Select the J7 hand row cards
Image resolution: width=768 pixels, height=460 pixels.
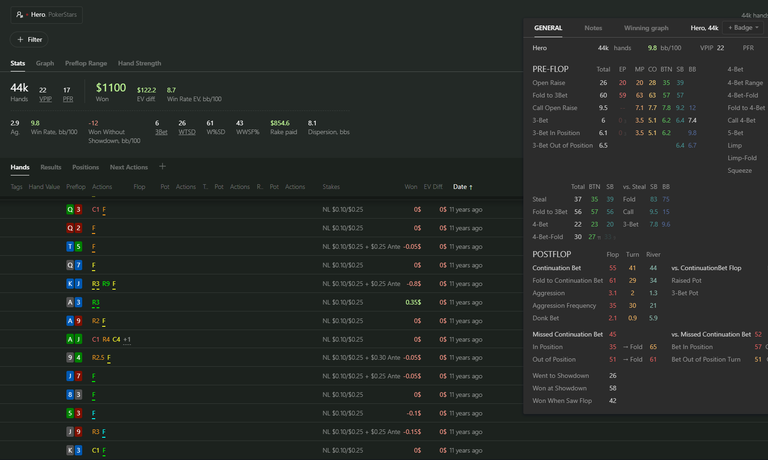pos(74,376)
